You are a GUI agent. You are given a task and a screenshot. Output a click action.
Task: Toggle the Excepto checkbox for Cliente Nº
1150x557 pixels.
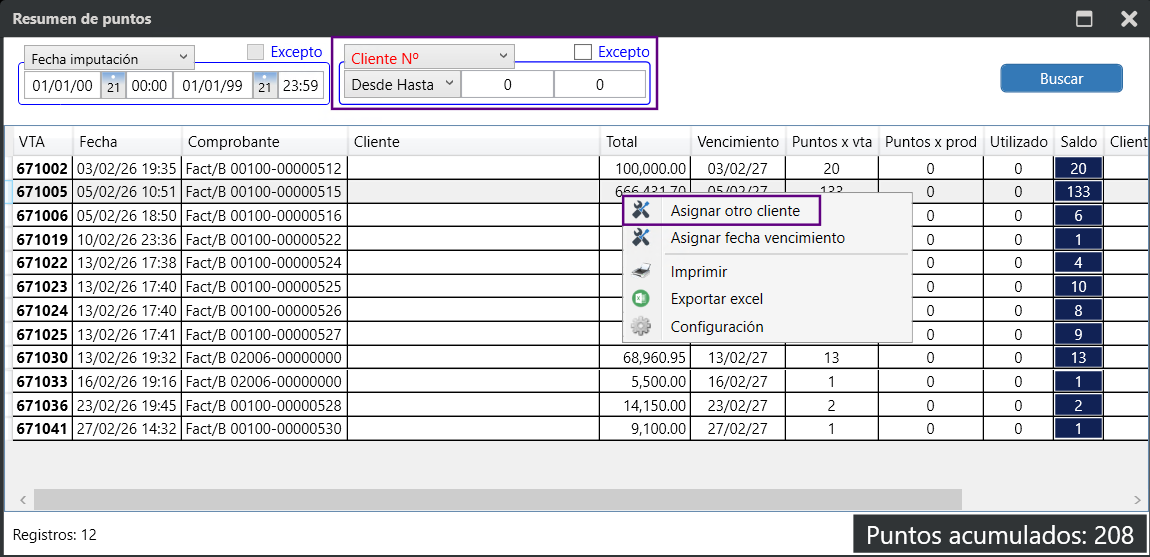point(583,52)
